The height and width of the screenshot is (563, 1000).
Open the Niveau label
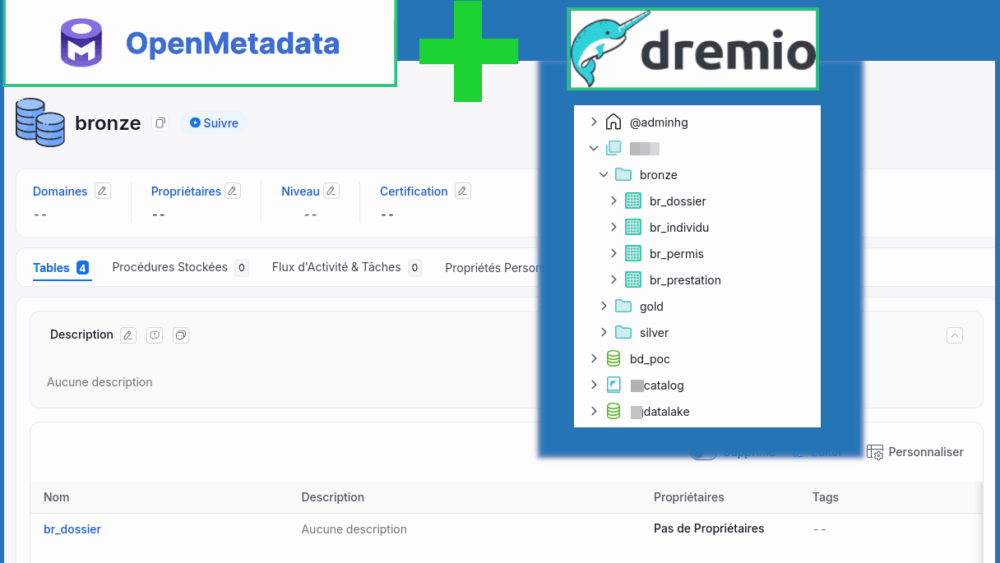[300, 191]
